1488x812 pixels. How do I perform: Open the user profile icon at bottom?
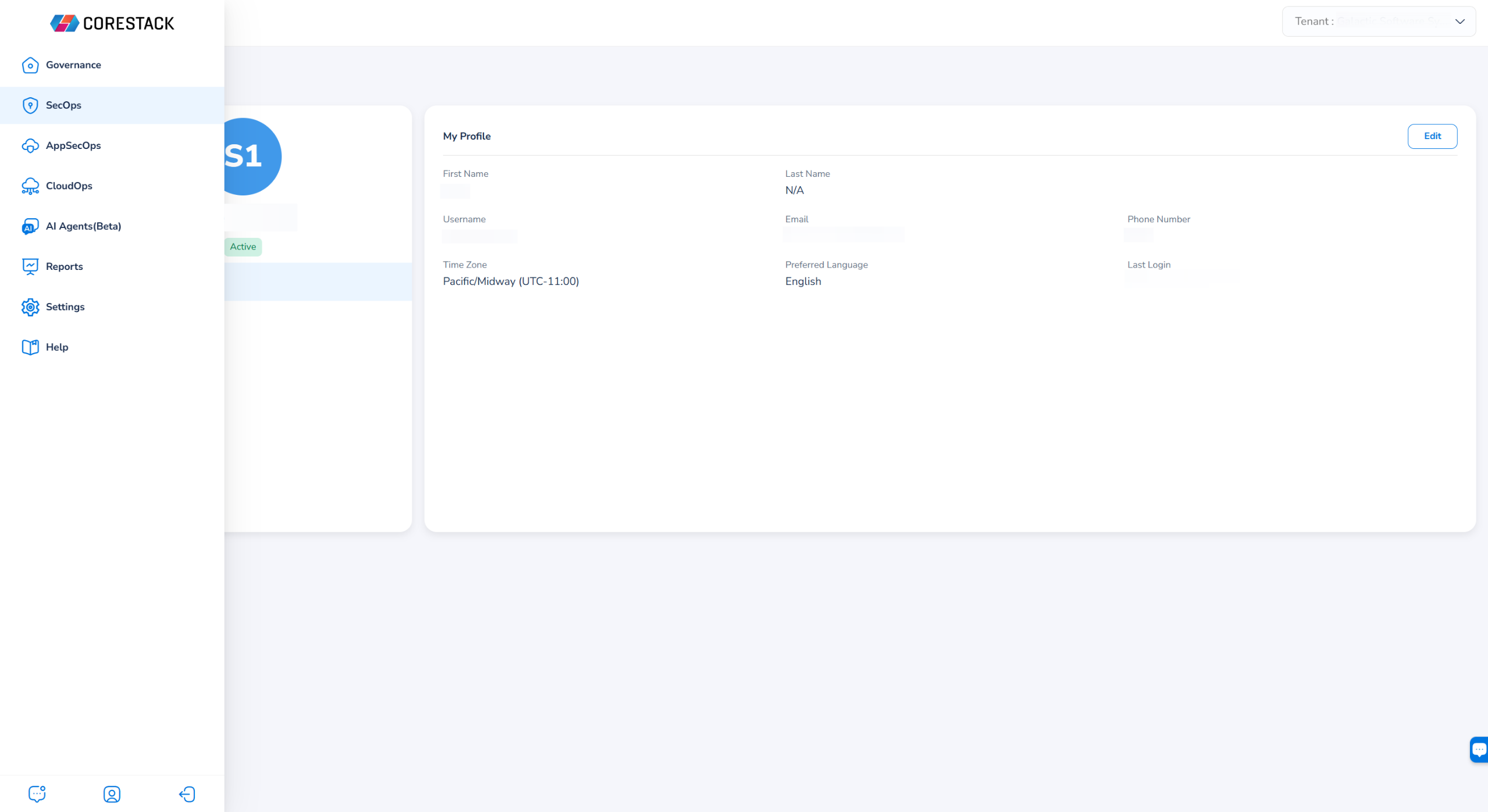[112, 794]
